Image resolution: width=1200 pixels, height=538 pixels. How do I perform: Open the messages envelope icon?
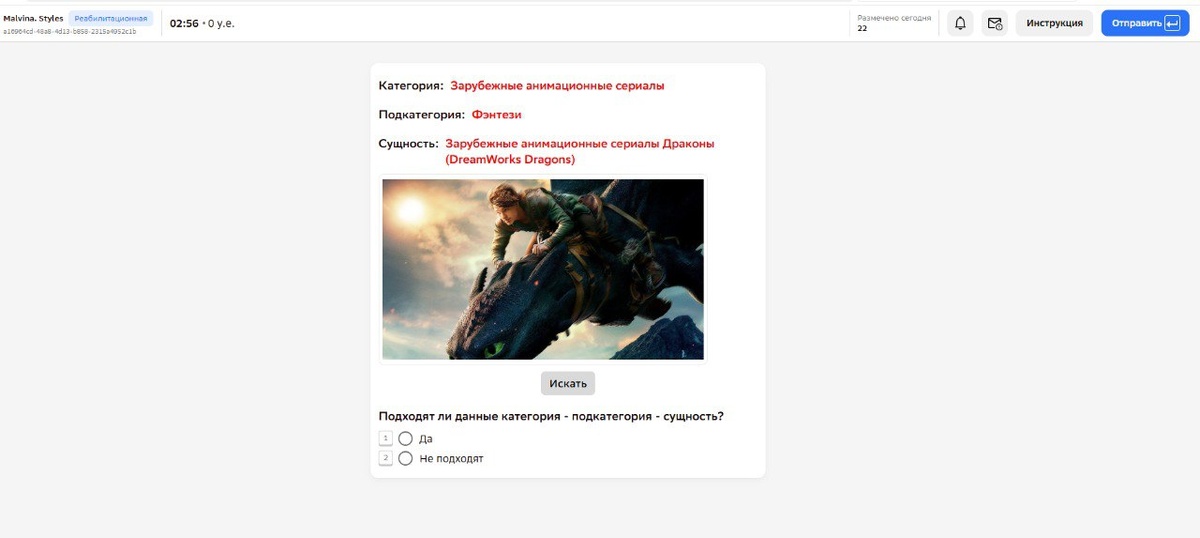tap(994, 23)
